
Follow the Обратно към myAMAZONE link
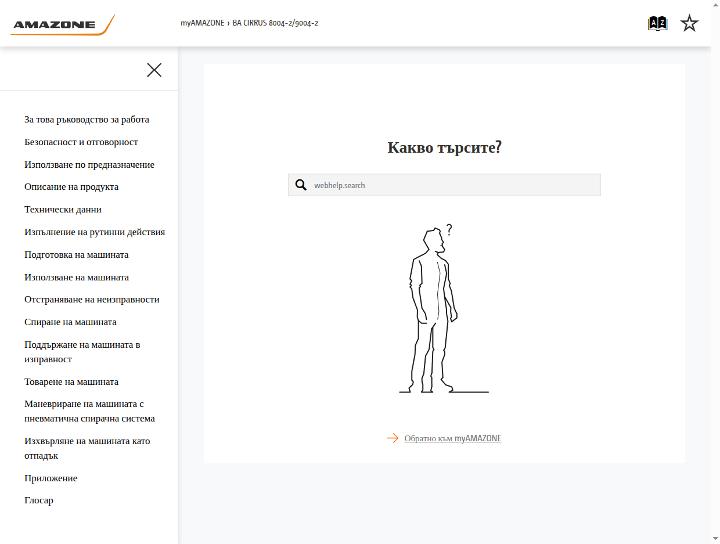point(452,438)
